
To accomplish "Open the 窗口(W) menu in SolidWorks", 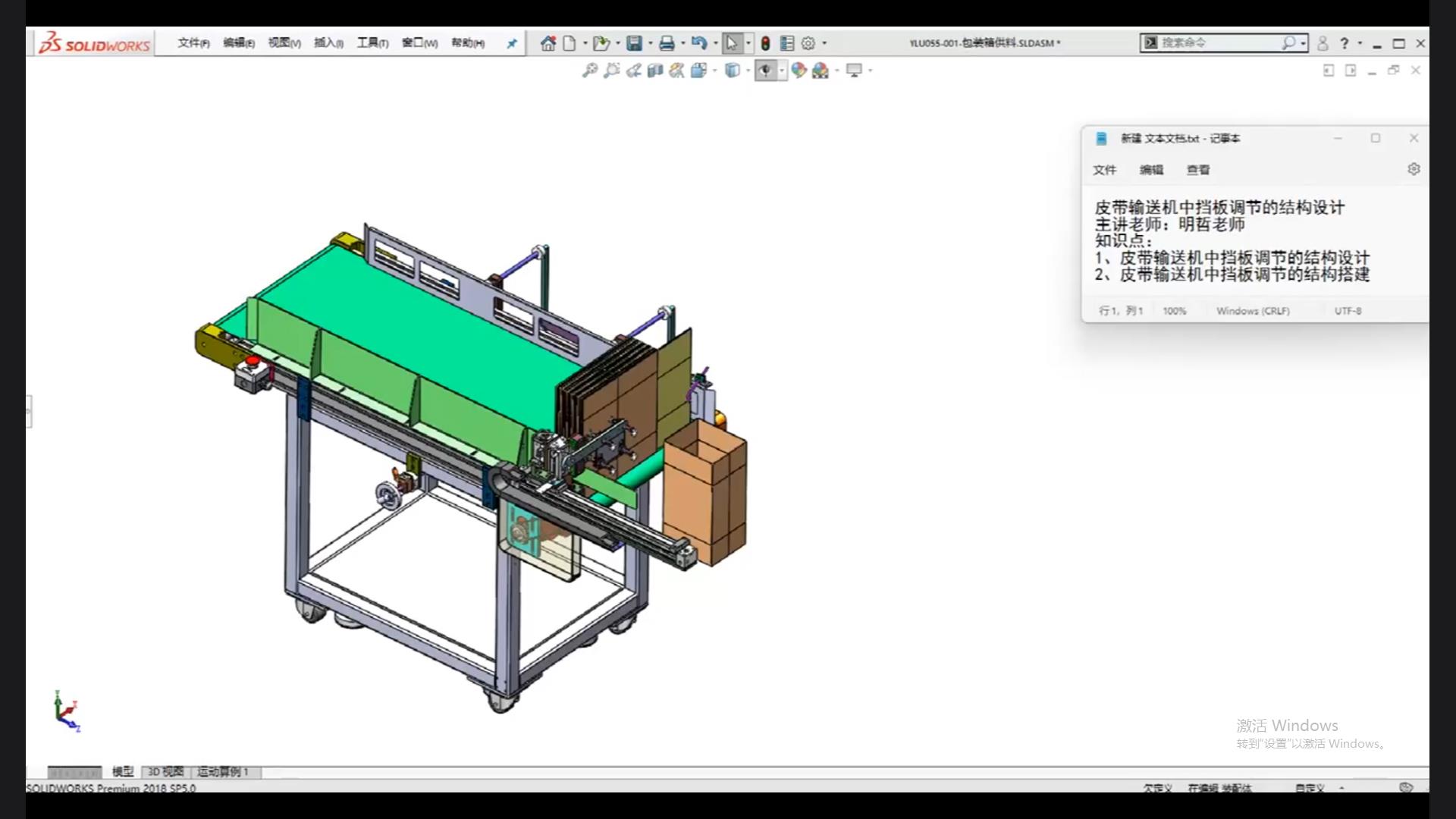I will [420, 43].
